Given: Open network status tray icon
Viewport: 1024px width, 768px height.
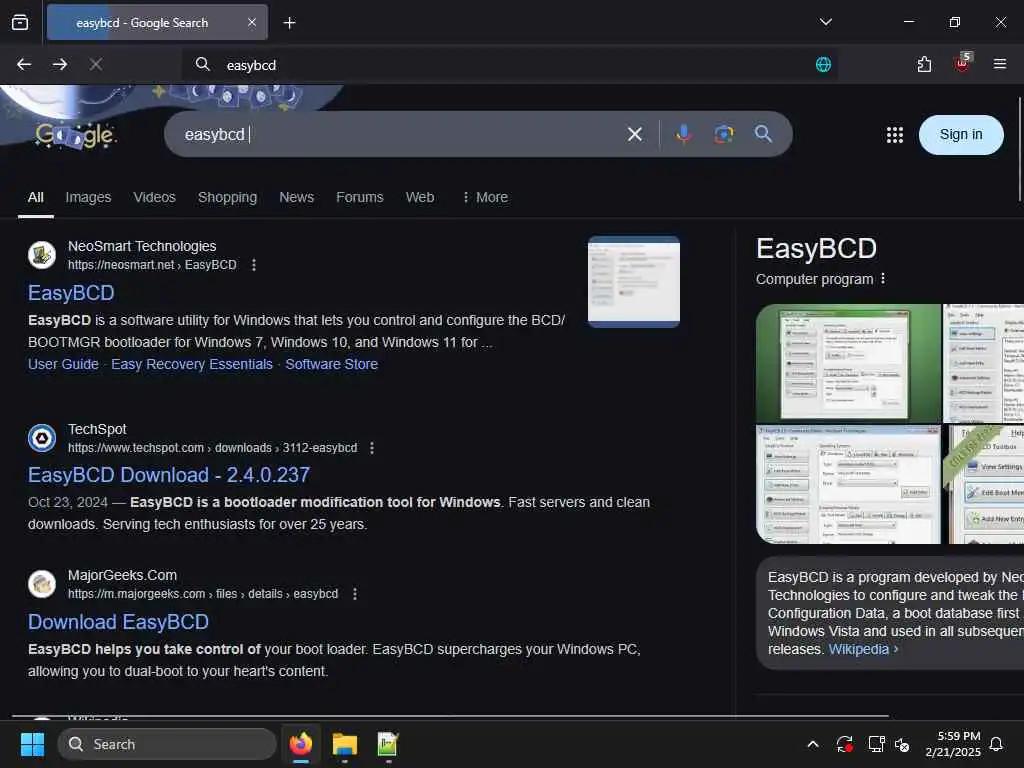Looking at the screenshot, I should coord(876,744).
